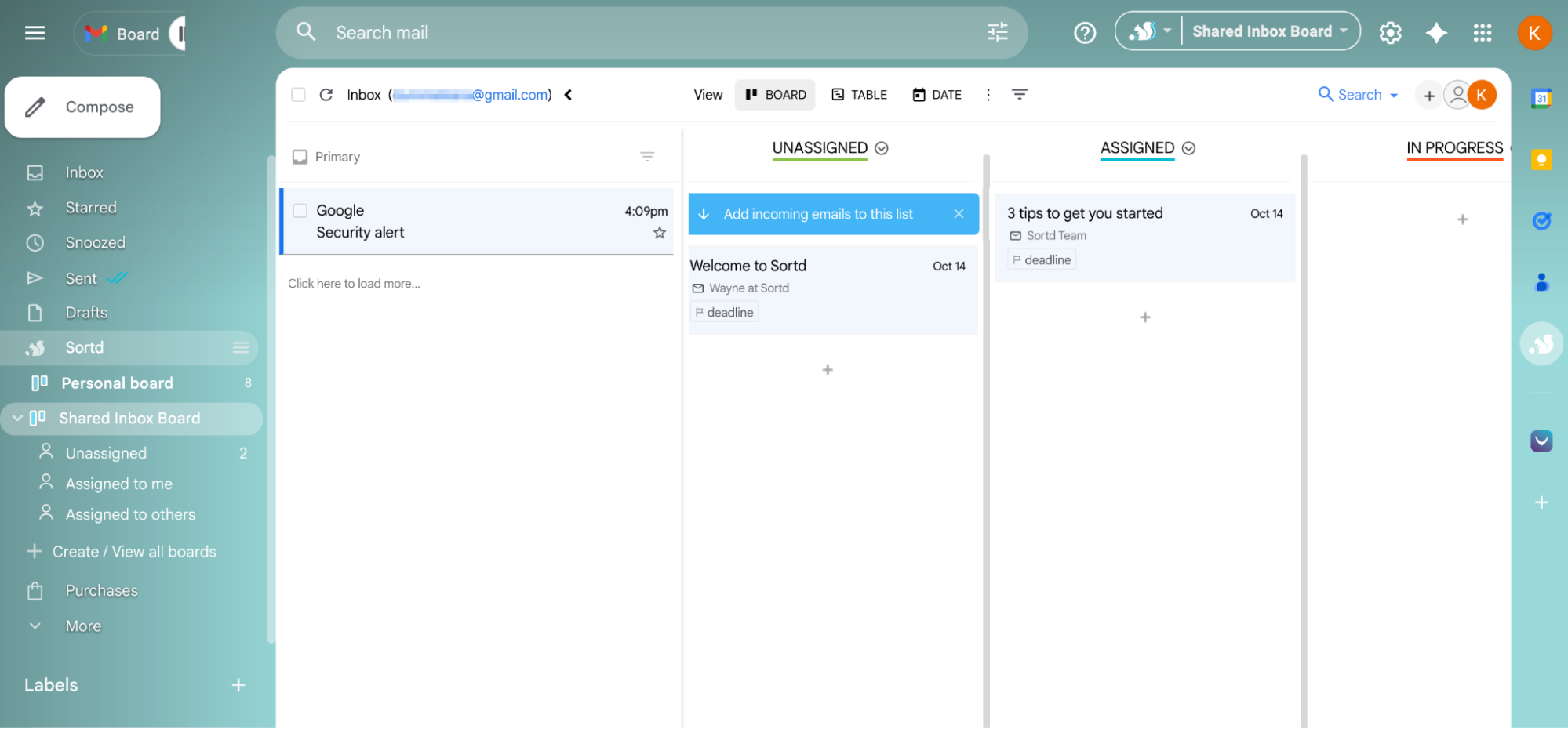The width and height of the screenshot is (1568, 729).
Task: Expand the More sidebar section
Action: click(x=83, y=626)
